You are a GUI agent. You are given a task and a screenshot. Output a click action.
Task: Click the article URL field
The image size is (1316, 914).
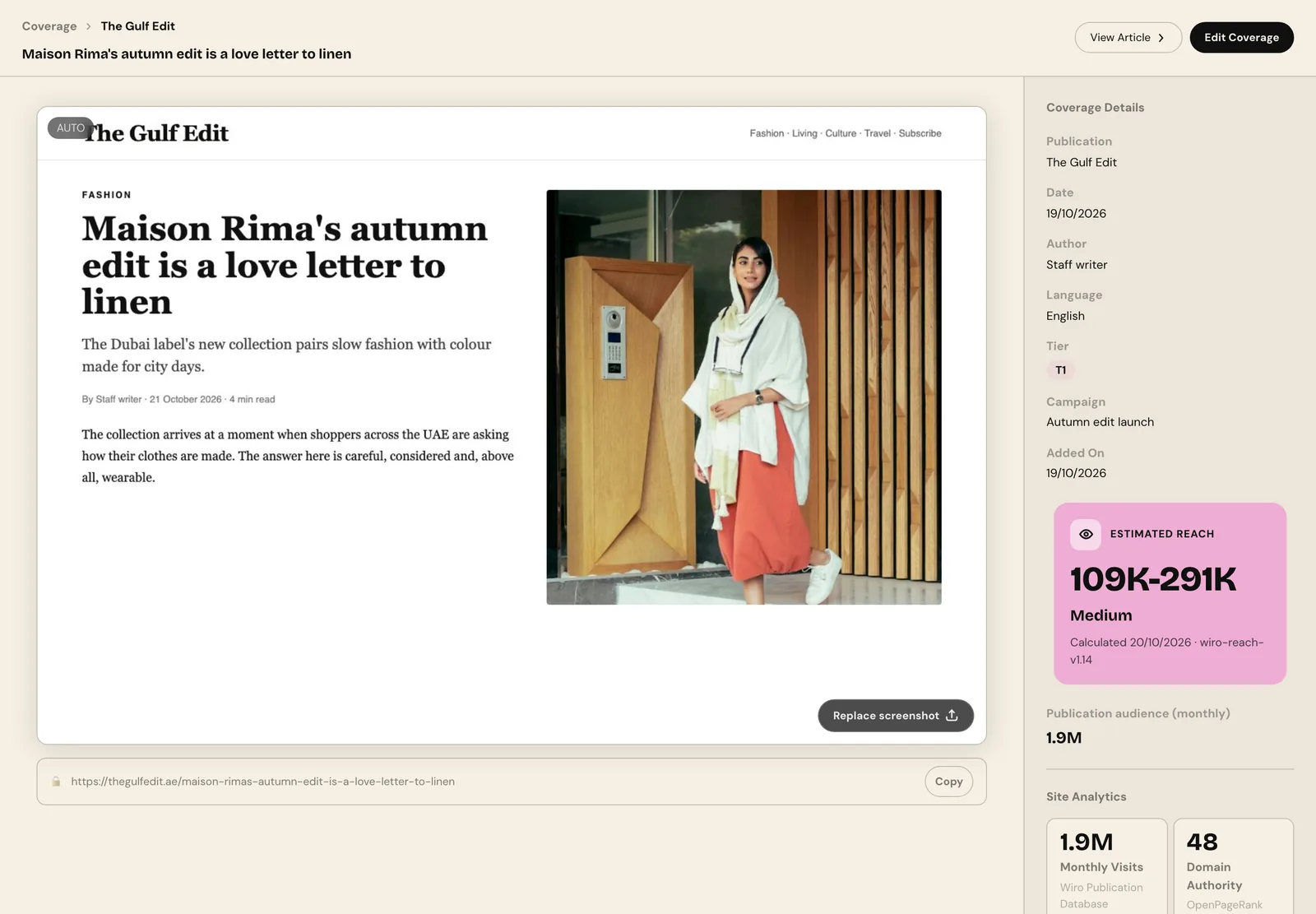(512, 782)
